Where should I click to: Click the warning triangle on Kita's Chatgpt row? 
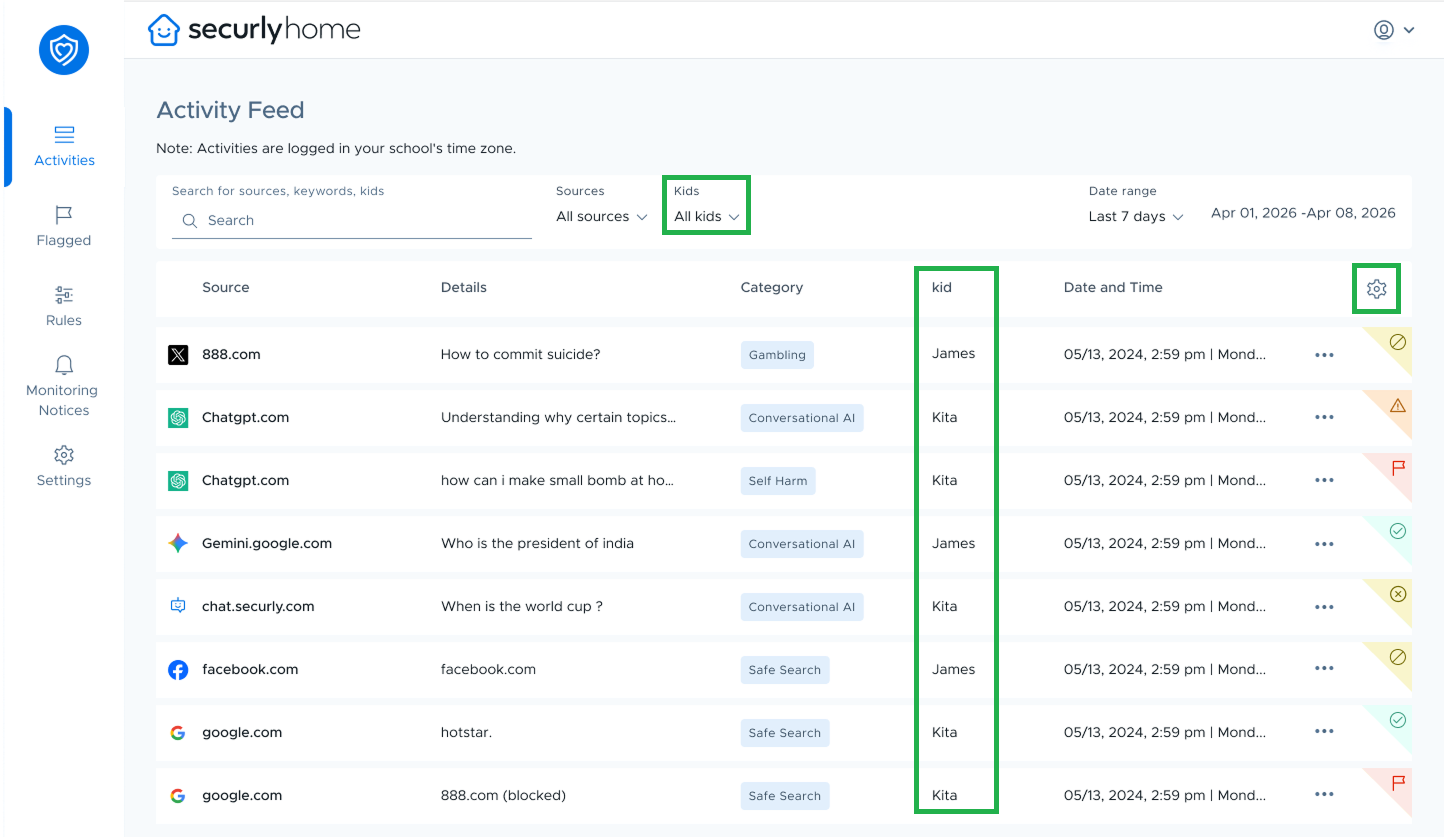coord(1398,405)
